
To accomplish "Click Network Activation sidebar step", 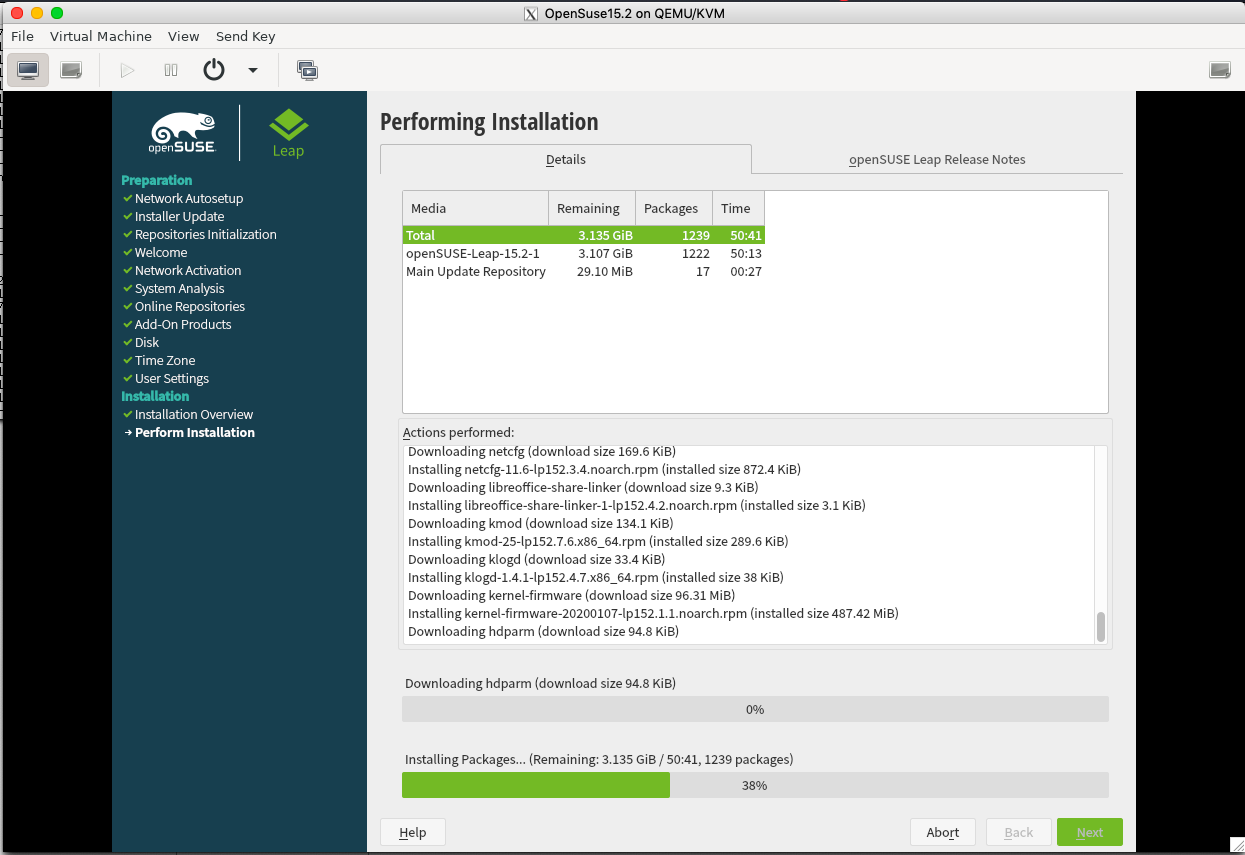I will (x=188, y=270).
